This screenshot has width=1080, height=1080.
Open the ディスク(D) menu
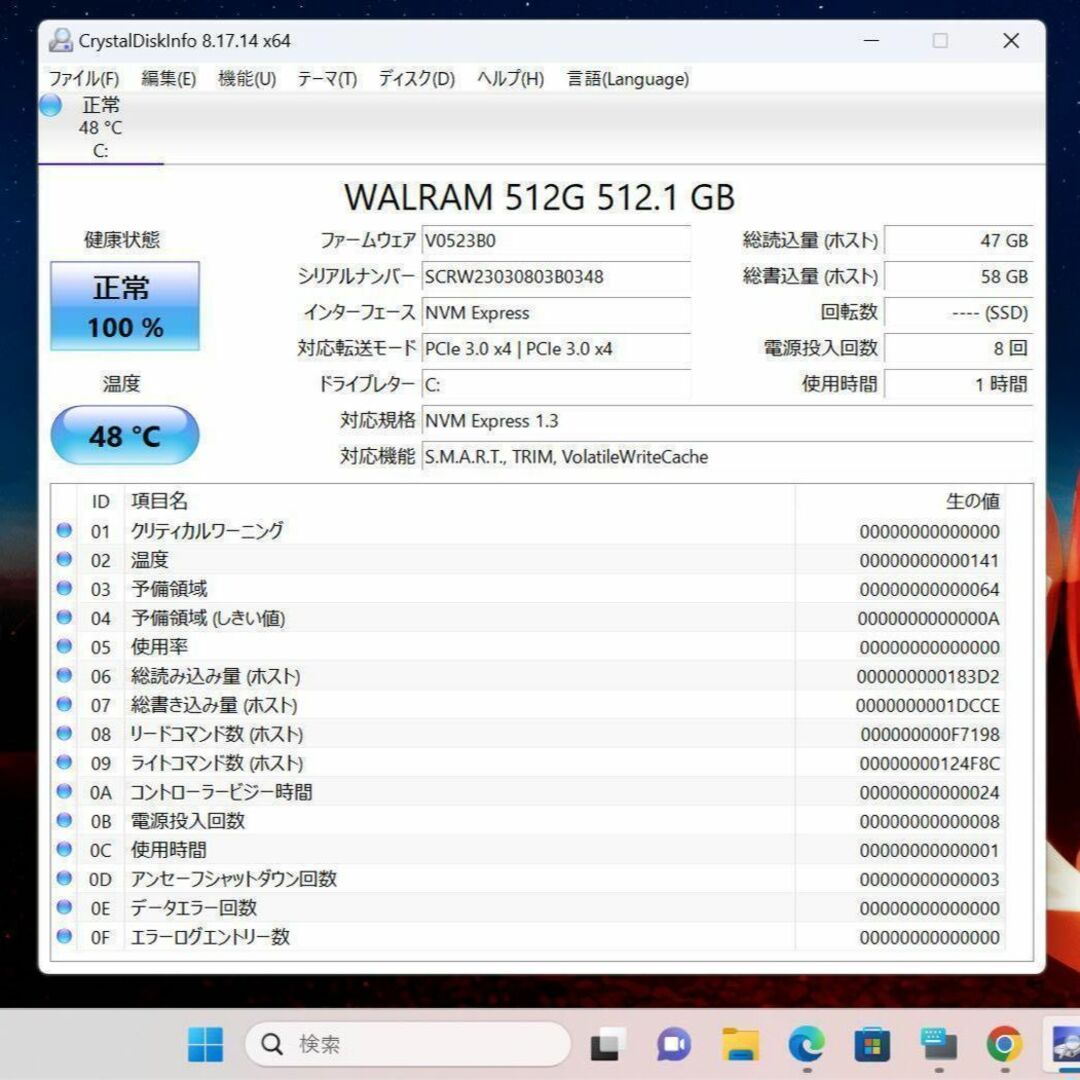[x=417, y=79]
